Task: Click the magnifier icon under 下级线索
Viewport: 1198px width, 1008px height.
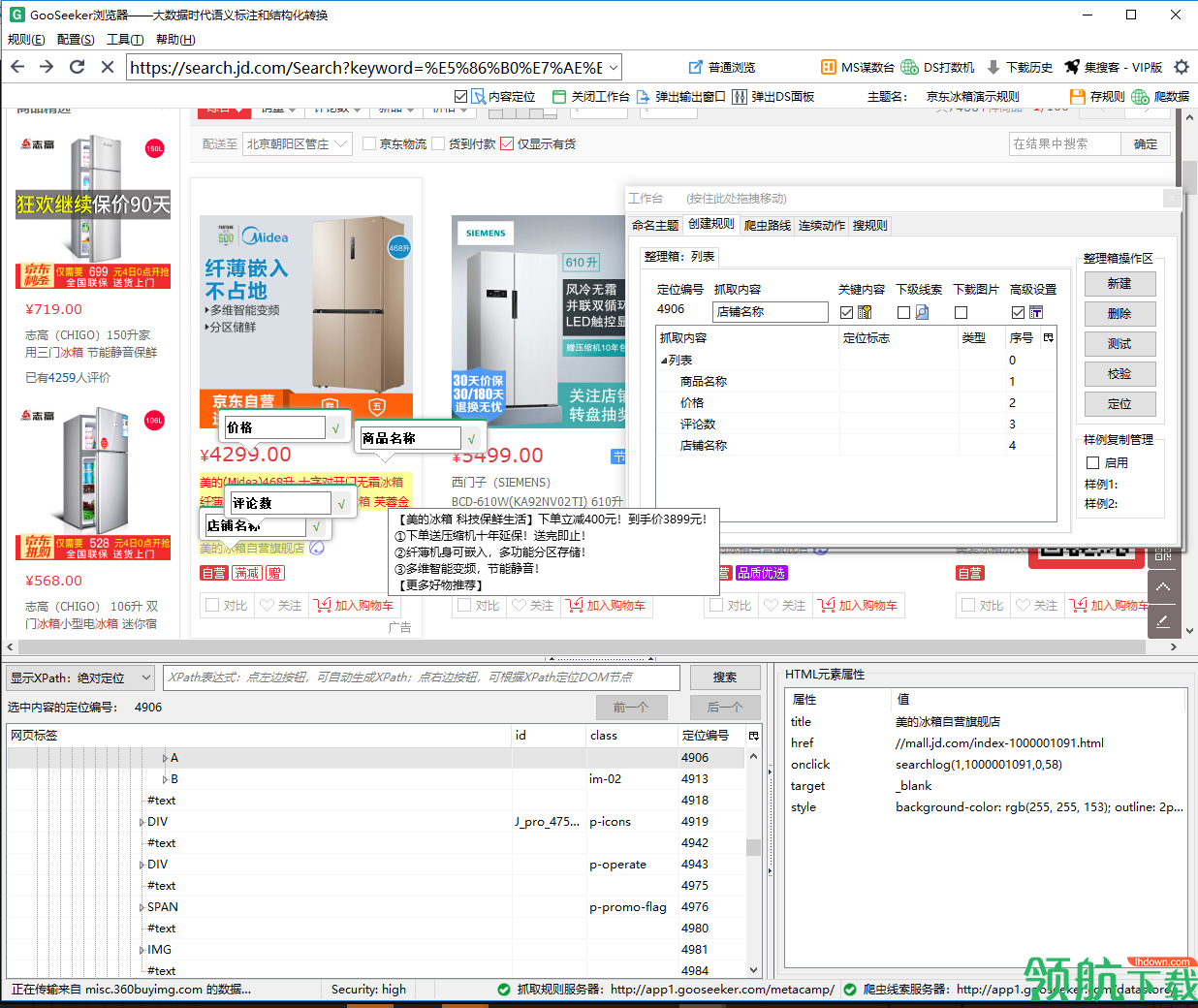Action: pyautogui.click(x=922, y=312)
